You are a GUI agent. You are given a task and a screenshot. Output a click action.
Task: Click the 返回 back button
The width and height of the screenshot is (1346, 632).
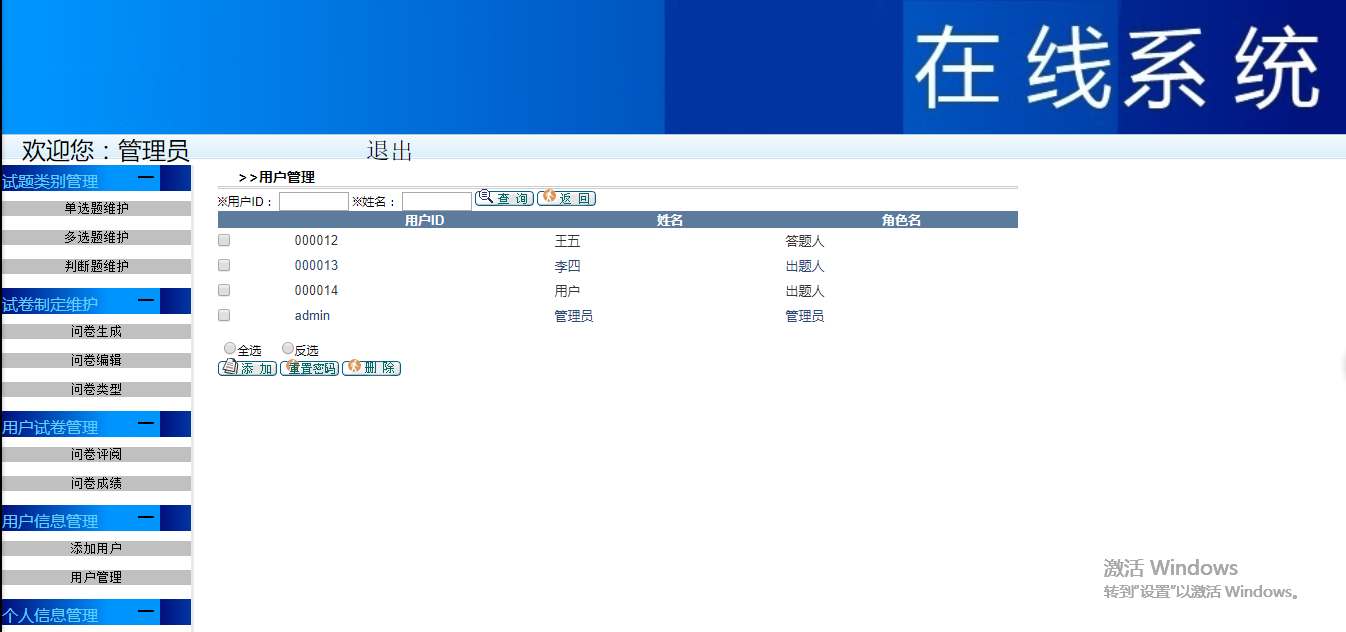pos(567,198)
